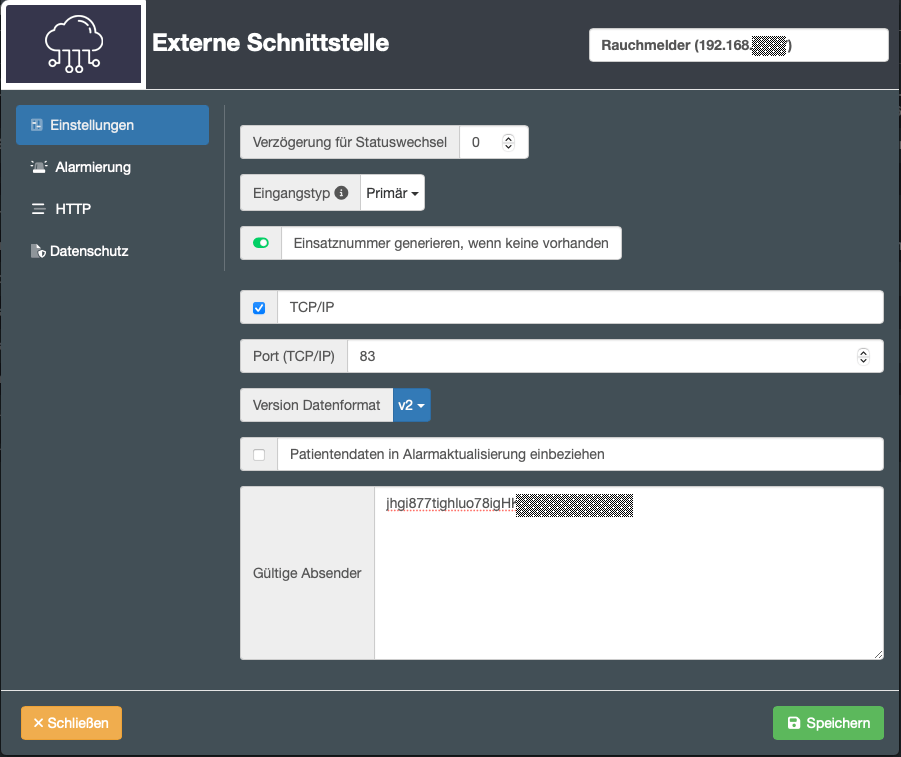
Task: Click the HTTP list icon
Action: pyautogui.click(x=38, y=209)
